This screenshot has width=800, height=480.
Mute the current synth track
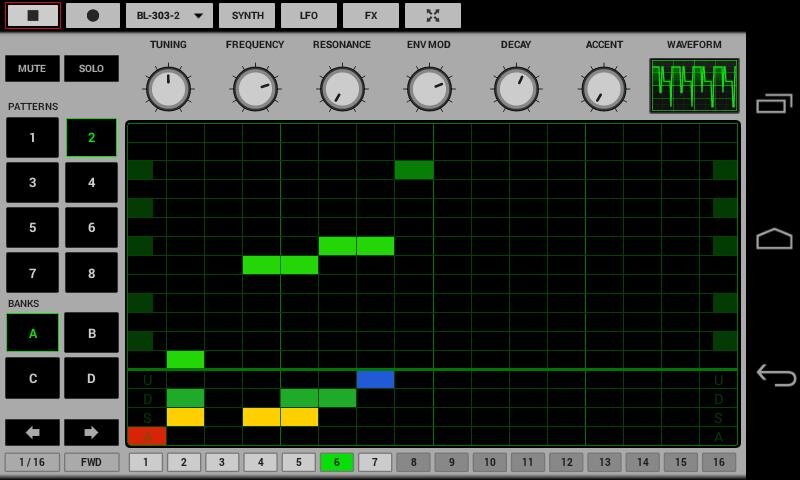coord(32,69)
